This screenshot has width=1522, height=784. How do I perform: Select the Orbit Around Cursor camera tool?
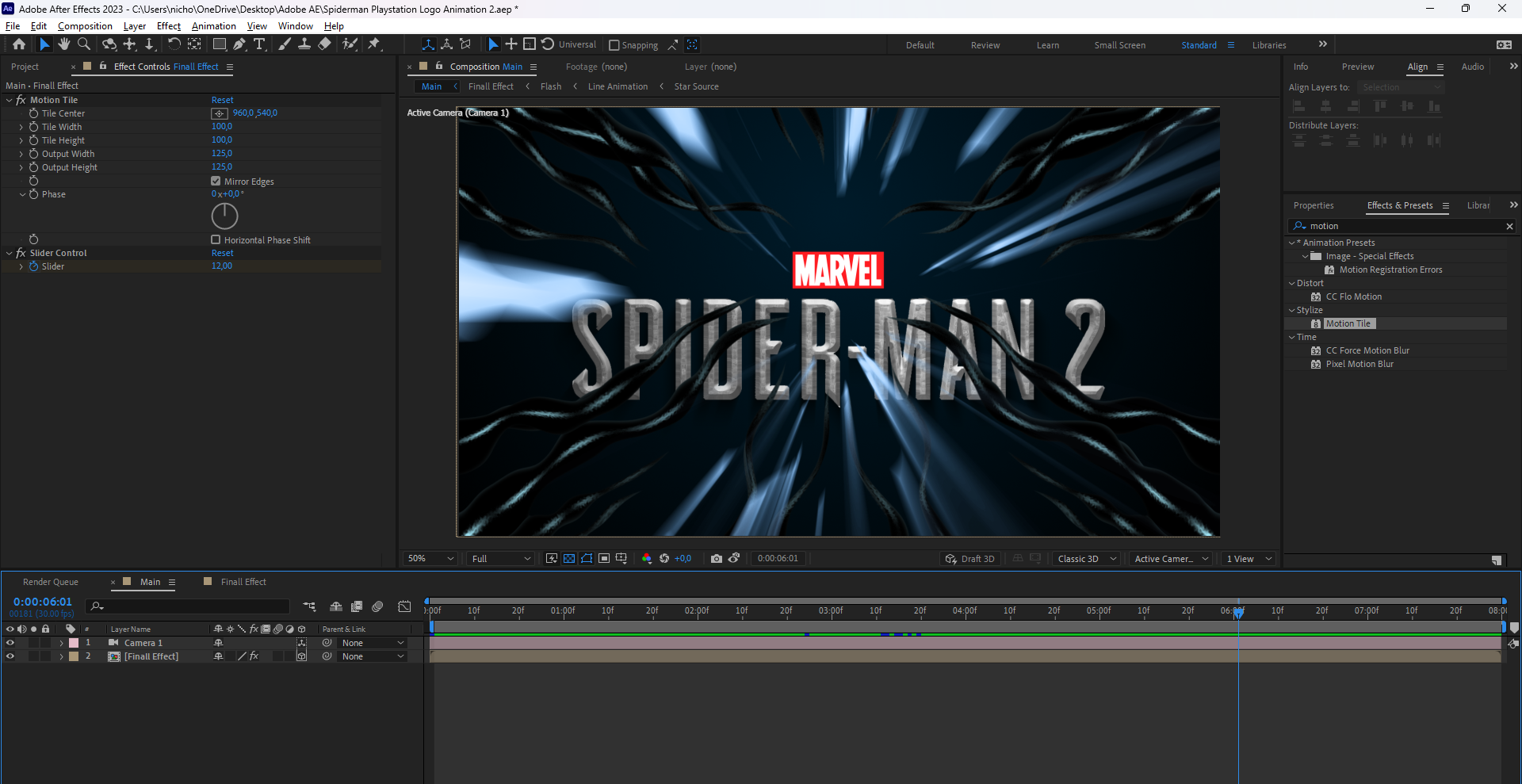[109, 44]
